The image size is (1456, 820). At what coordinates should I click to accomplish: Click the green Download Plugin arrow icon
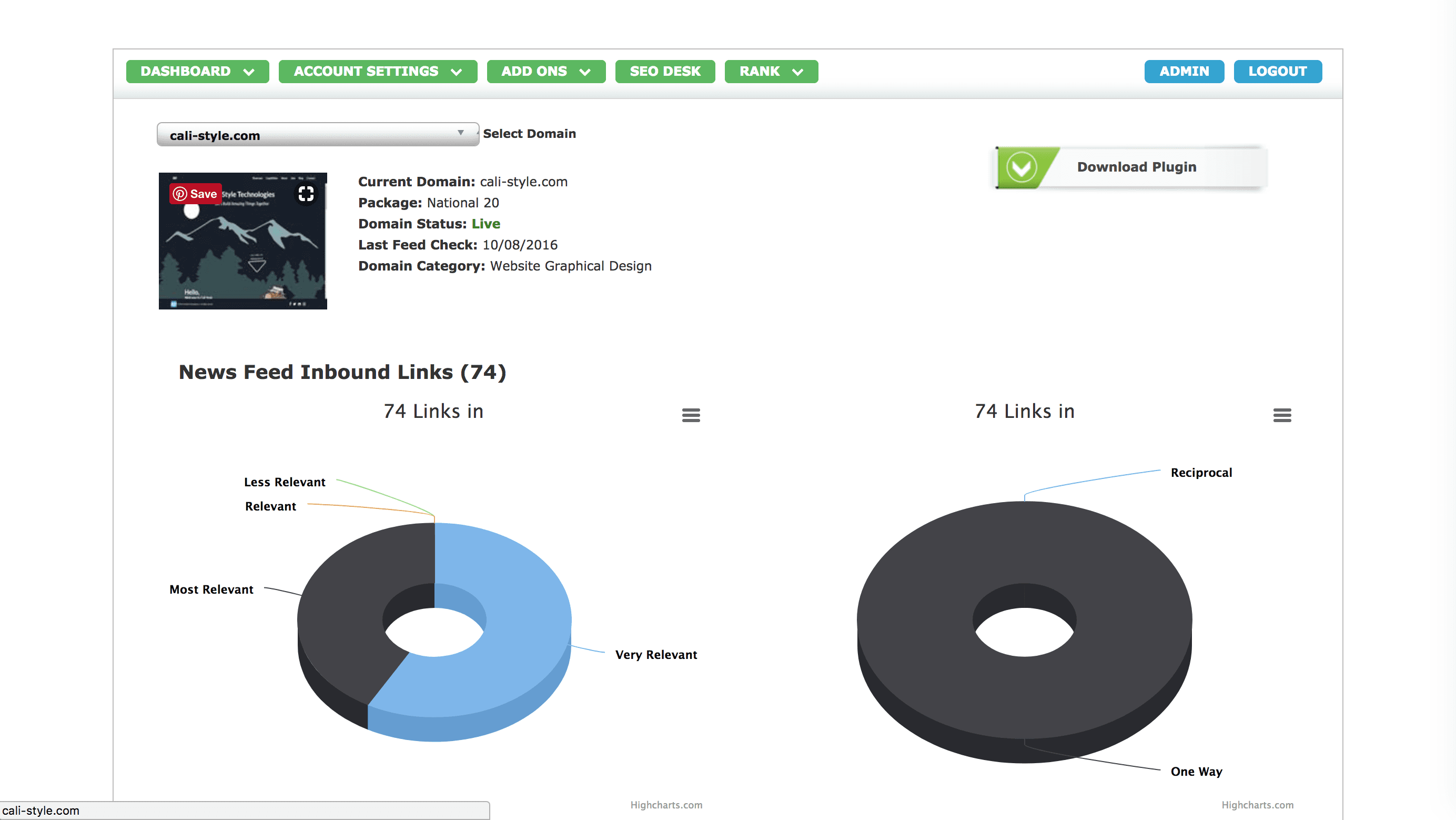[x=1022, y=167]
